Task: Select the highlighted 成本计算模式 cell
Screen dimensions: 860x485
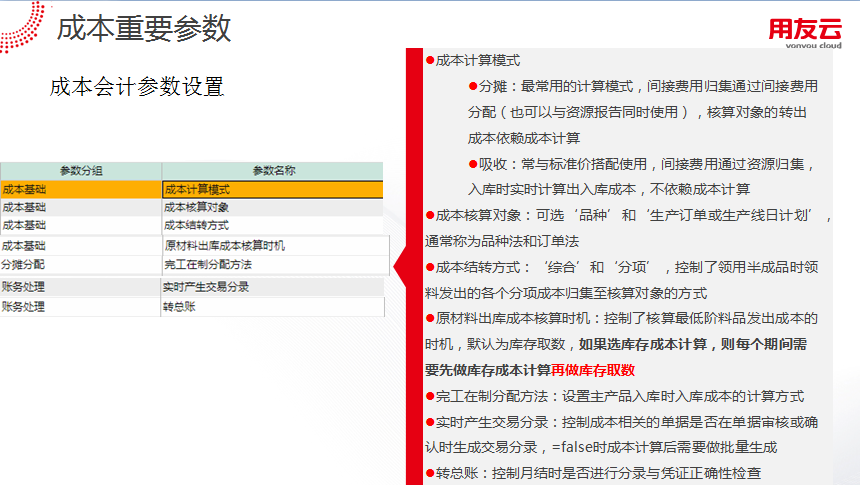Action: coord(272,189)
